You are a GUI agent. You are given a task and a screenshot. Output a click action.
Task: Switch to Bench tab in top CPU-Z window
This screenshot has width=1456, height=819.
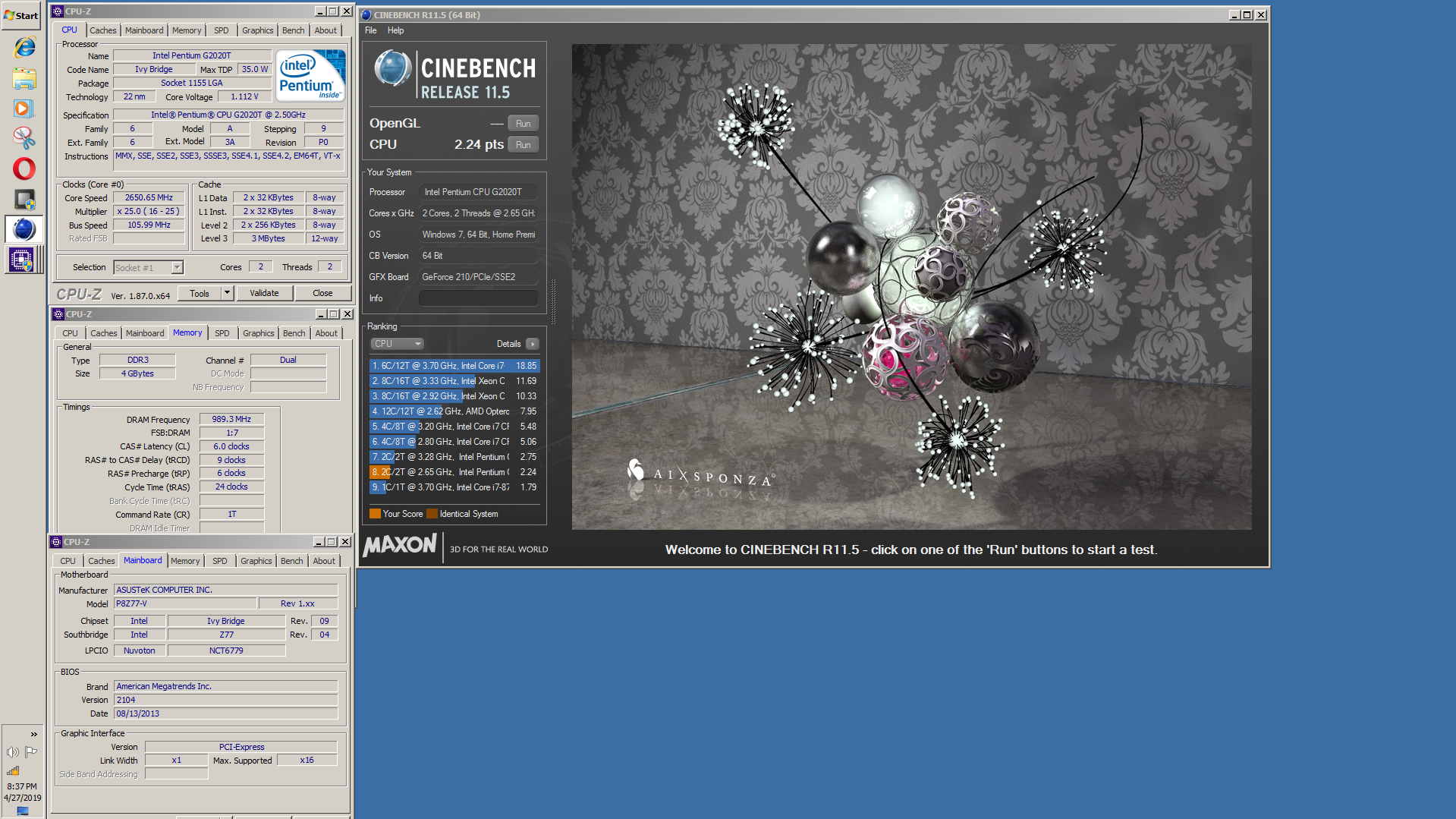coord(293,30)
